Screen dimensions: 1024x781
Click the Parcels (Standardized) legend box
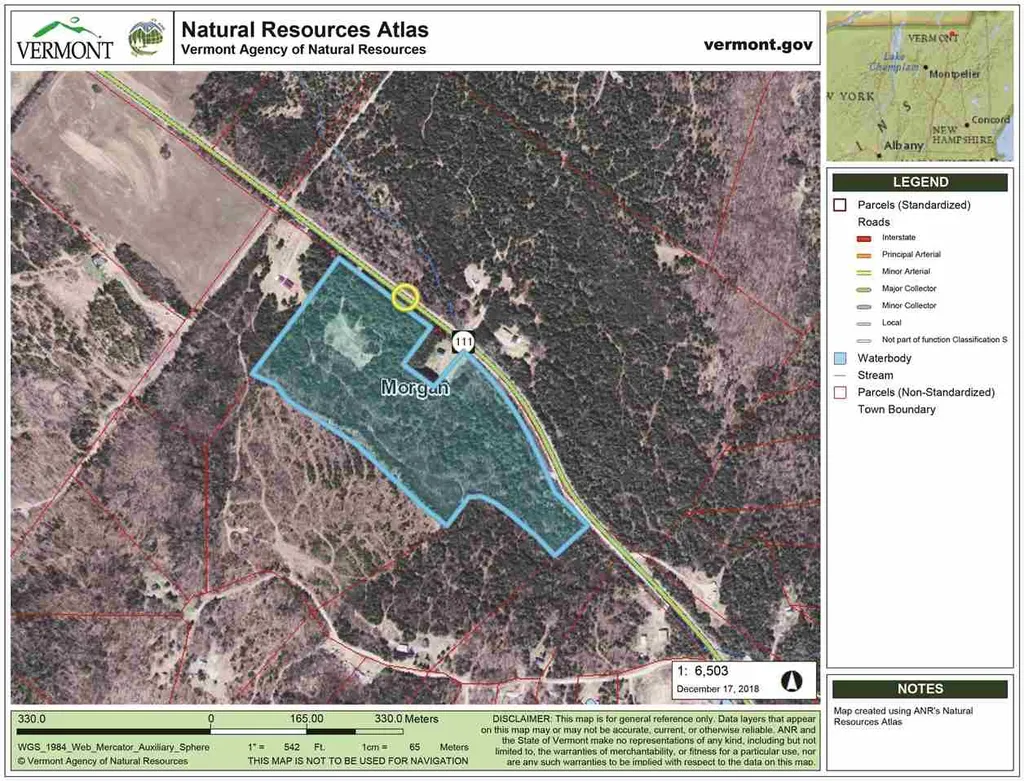840,205
